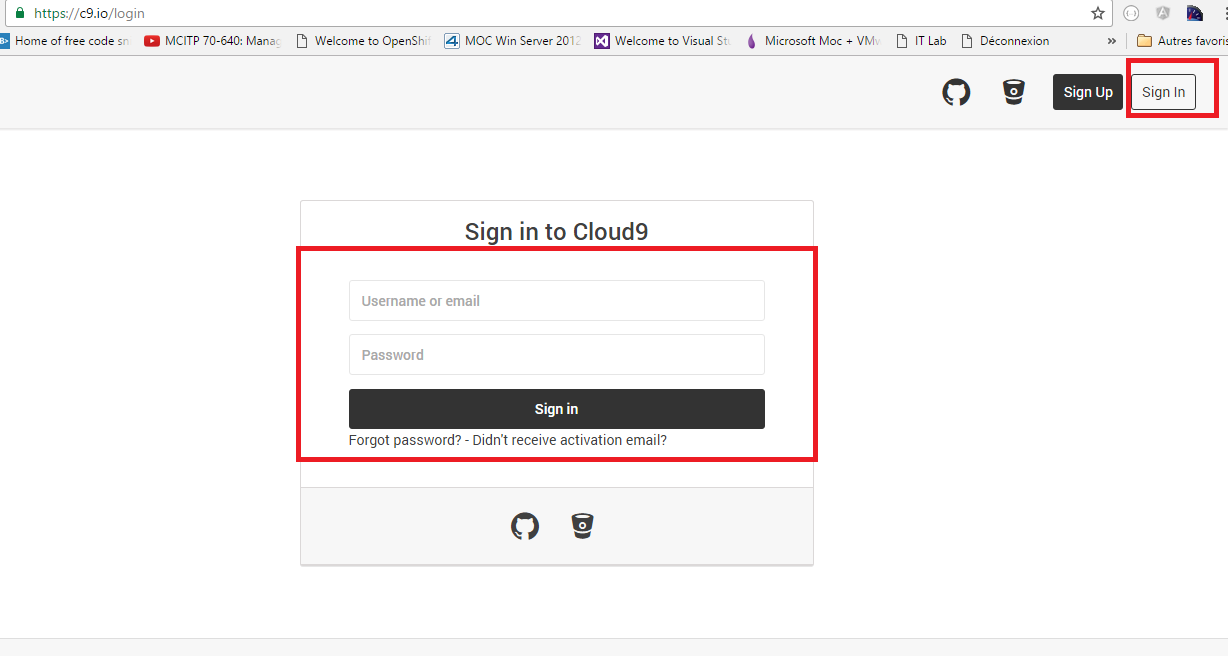Click the Sign Up button
The height and width of the screenshot is (656, 1228).
[x=1088, y=92]
